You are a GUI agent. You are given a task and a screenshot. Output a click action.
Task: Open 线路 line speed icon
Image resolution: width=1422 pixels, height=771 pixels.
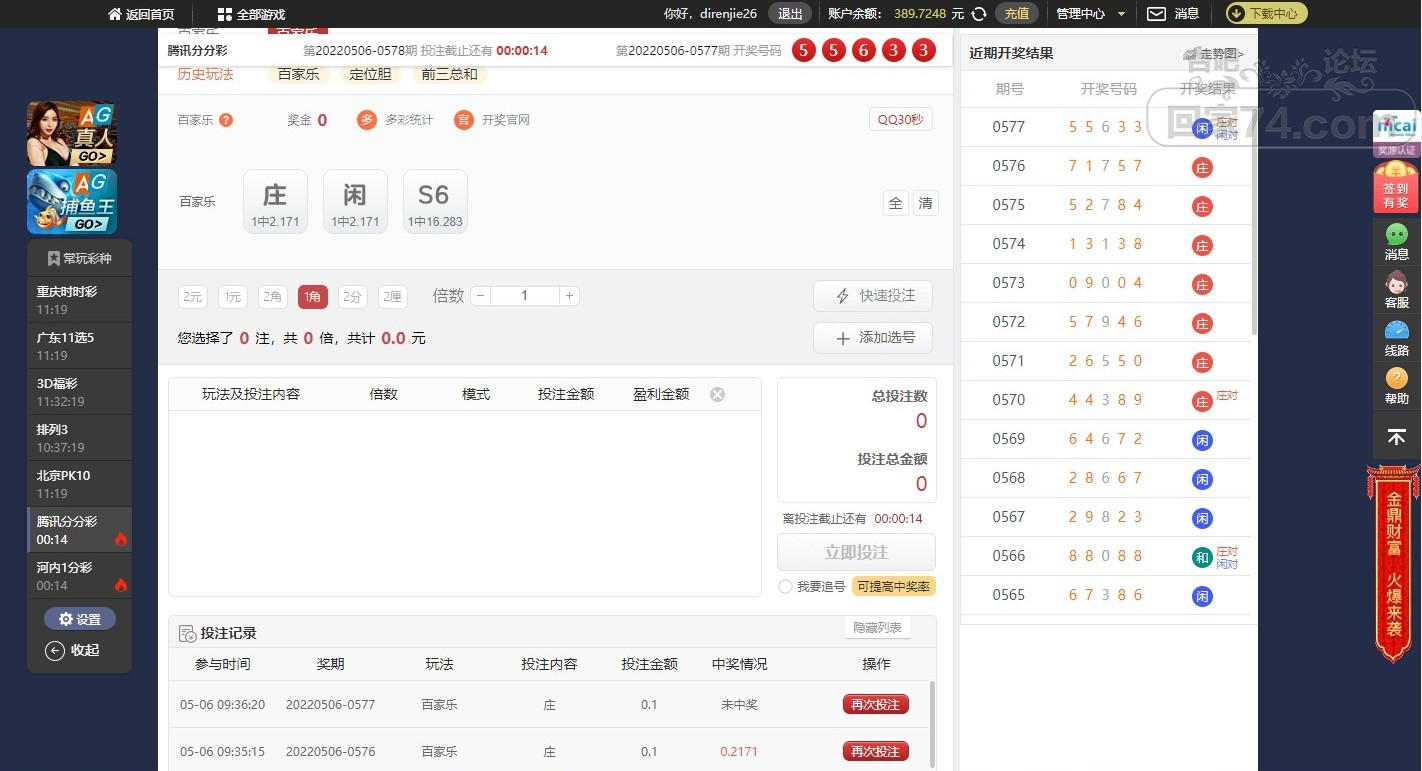tap(1396, 338)
